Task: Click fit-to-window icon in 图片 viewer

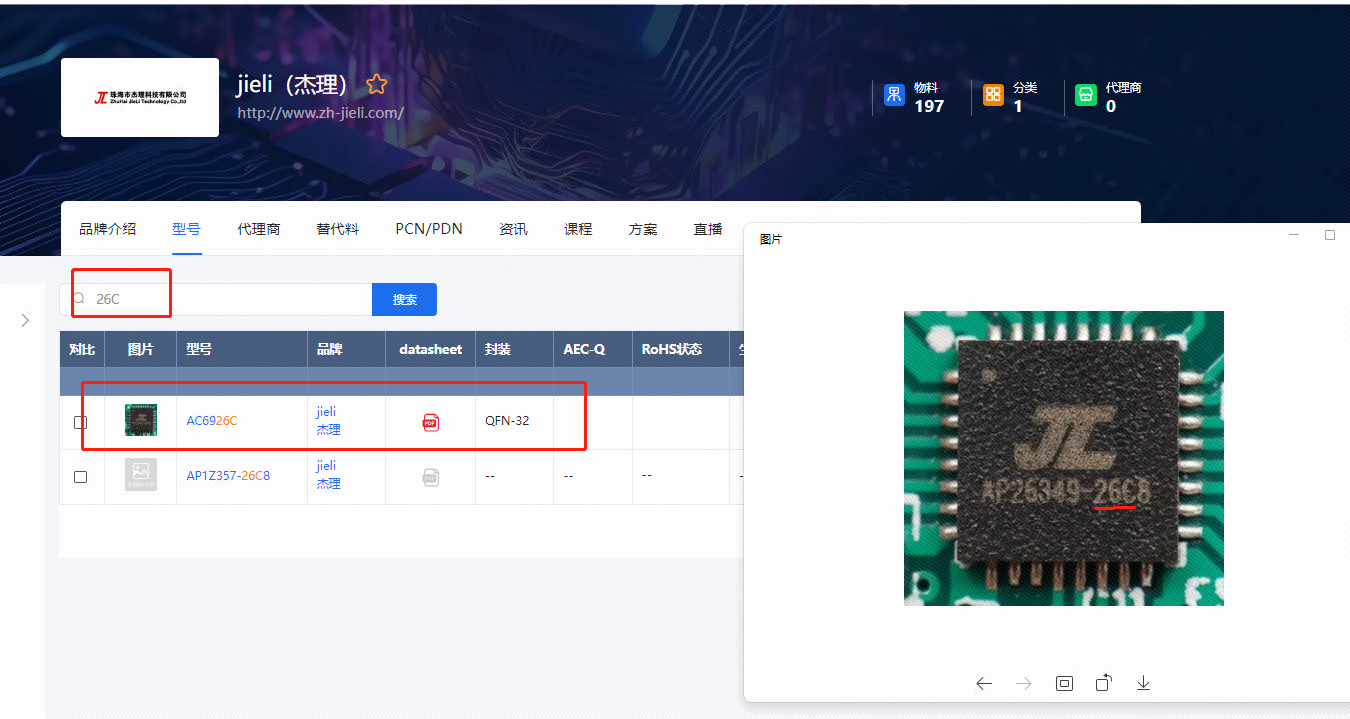Action: pyautogui.click(x=1064, y=683)
